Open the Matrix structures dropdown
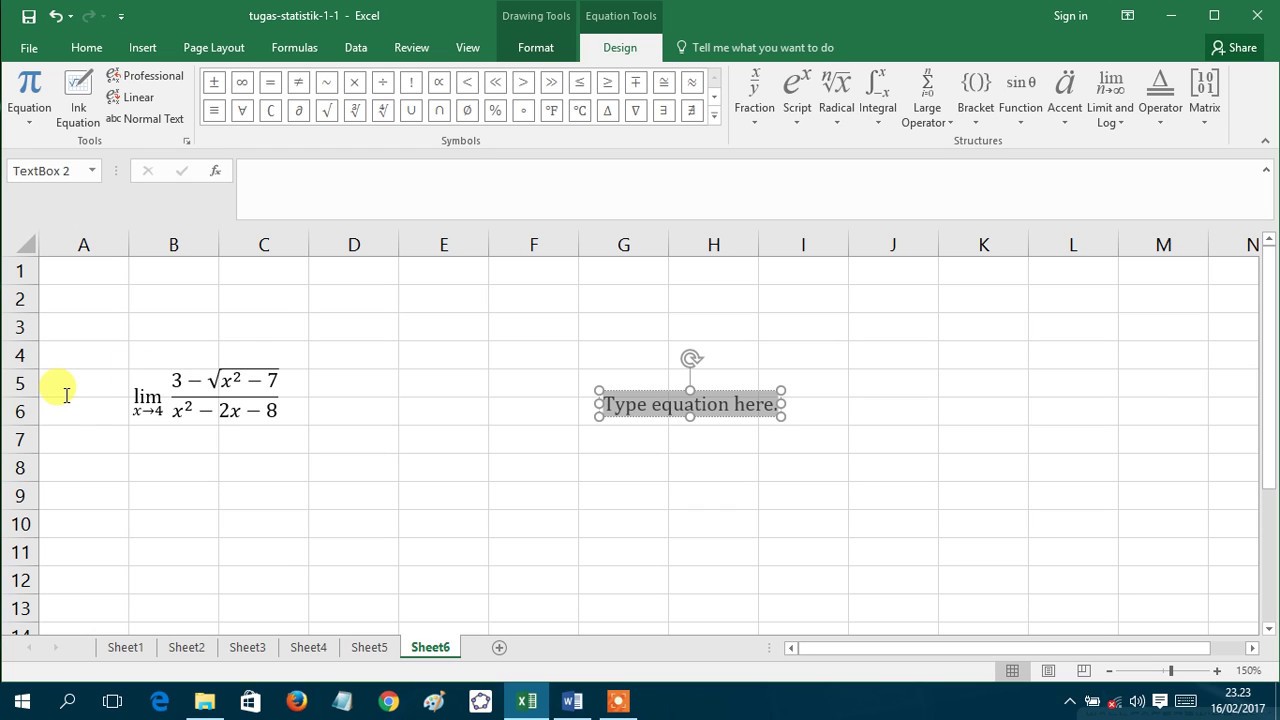 (x=1205, y=99)
